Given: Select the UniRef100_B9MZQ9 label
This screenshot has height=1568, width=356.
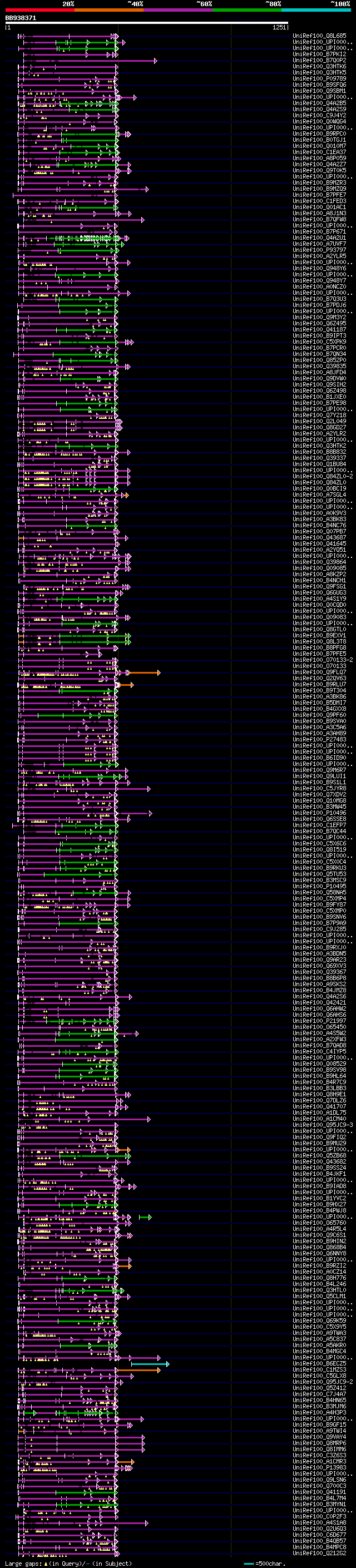Looking at the screenshot, I should (319, 189).
